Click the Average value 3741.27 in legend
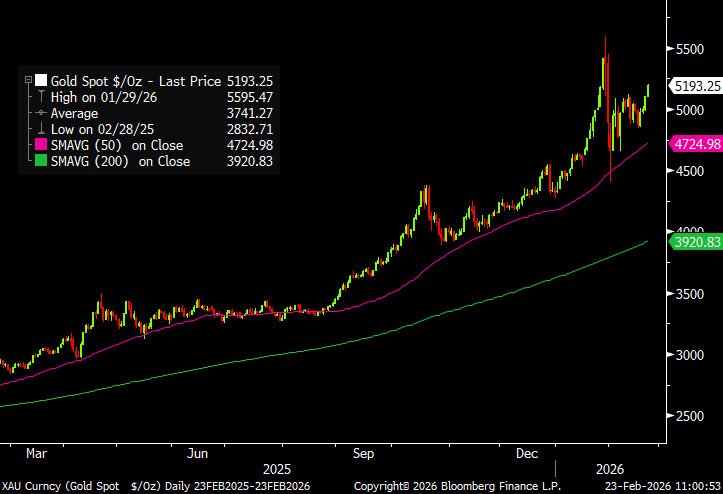Viewport: 723px width, 494px height. coord(251,113)
